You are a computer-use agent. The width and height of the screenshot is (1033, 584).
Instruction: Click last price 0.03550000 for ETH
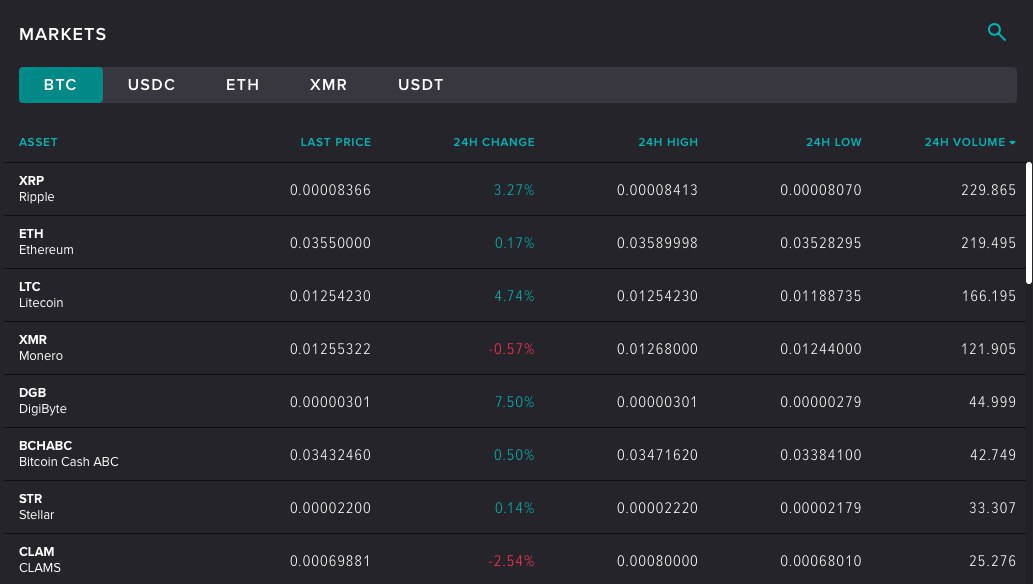[330, 243]
